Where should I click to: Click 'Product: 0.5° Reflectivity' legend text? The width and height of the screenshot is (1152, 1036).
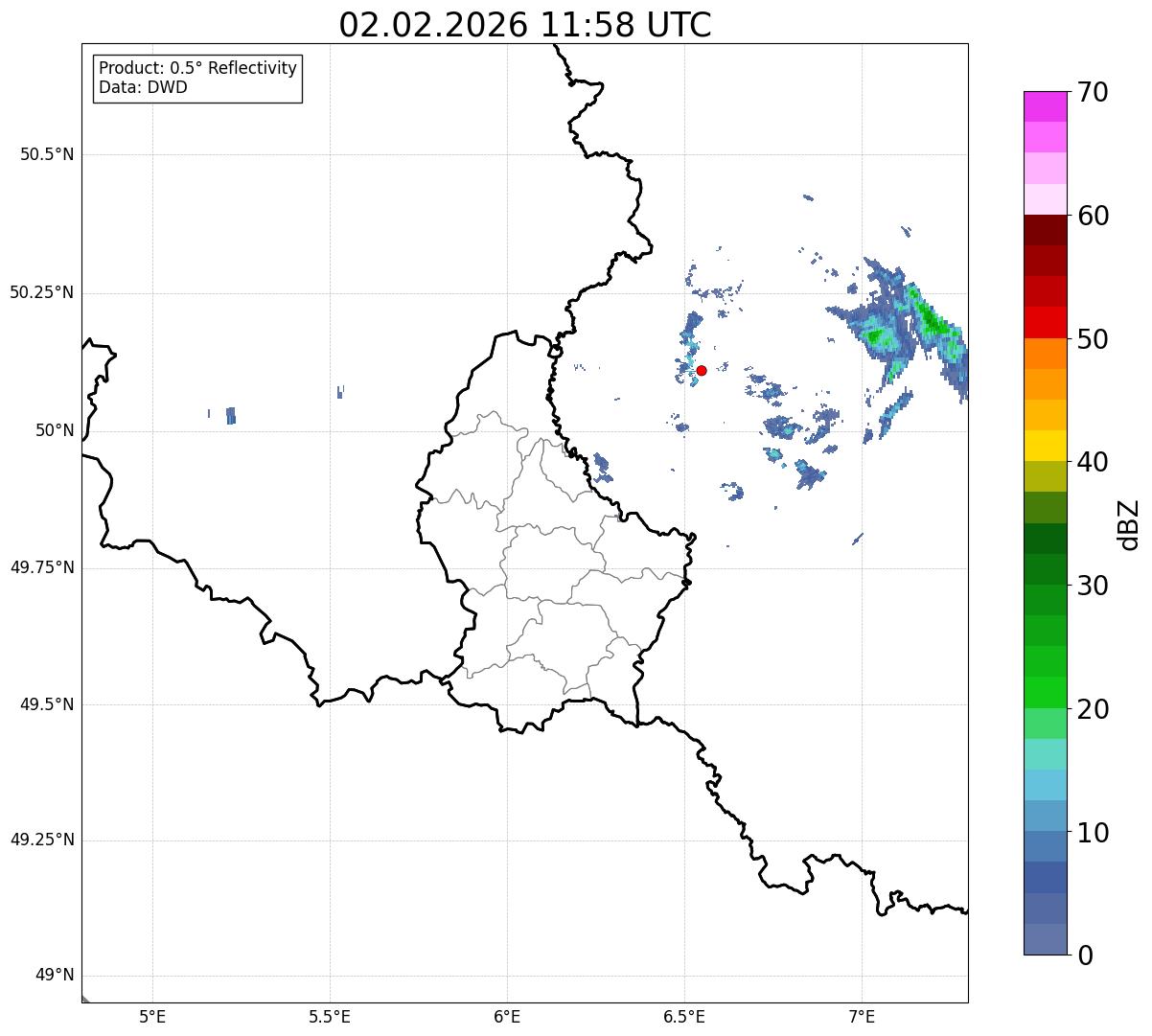point(198,68)
